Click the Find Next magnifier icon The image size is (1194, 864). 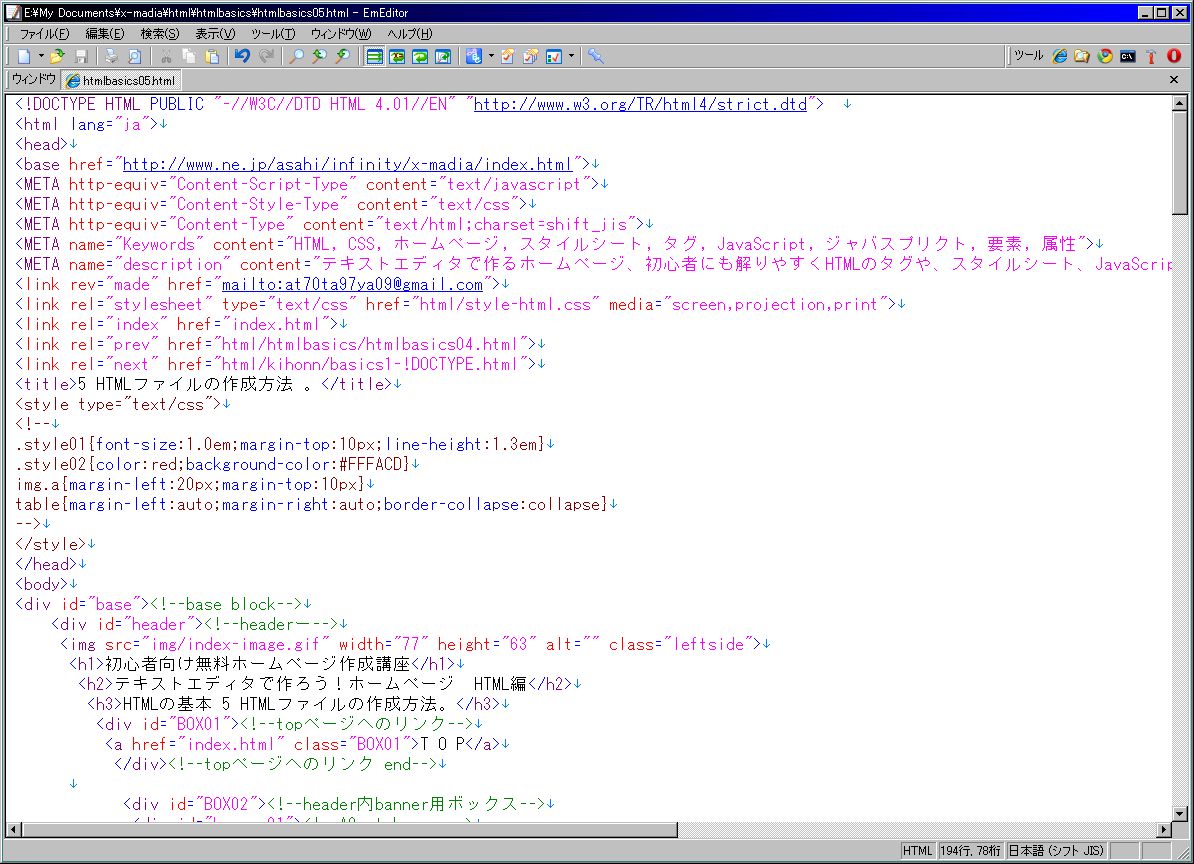click(x=343, y=56)
